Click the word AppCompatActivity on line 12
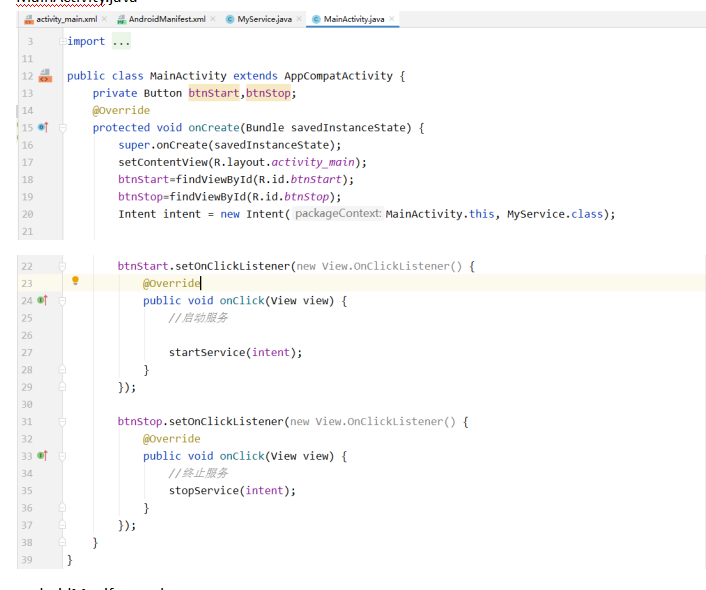Screen dimensions: 706x590 338,76
